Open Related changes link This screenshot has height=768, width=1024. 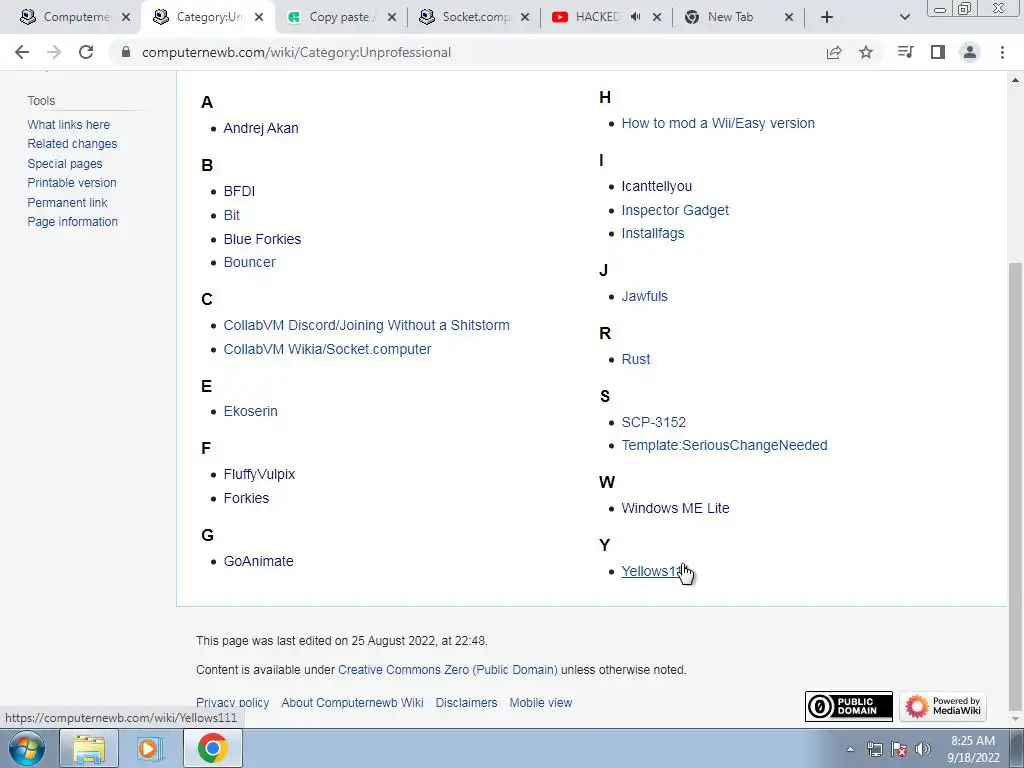coord(72,144)
